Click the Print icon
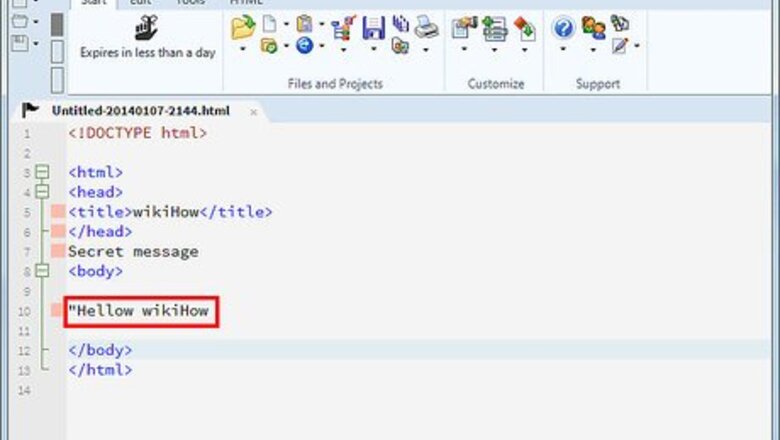 [426, 27]
